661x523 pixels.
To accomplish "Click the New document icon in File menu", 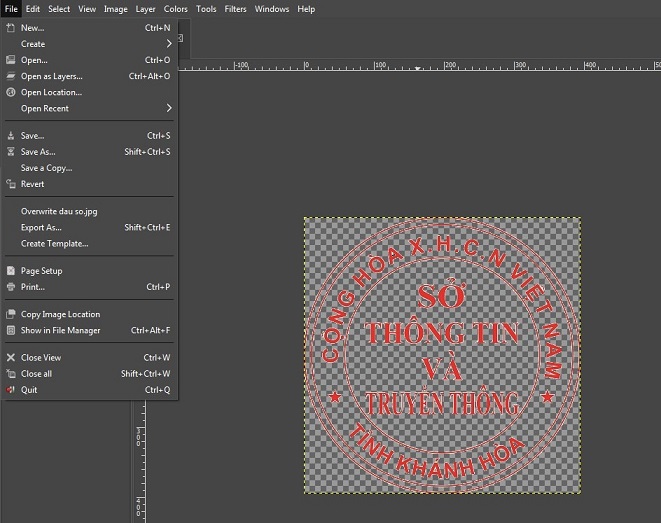I will [x=11, y=28].
